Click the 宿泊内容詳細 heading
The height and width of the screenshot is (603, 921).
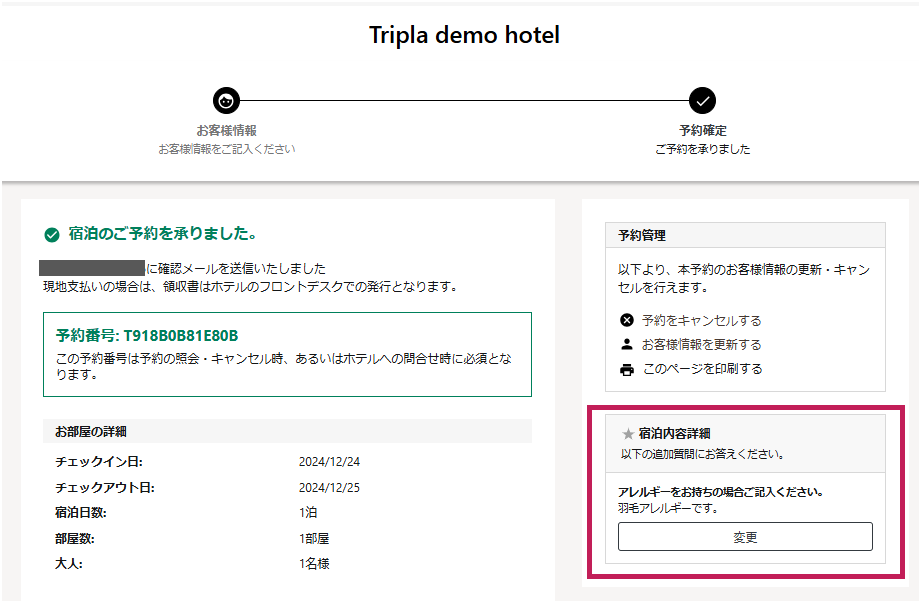pyautogui.click(x=674, y=434)
